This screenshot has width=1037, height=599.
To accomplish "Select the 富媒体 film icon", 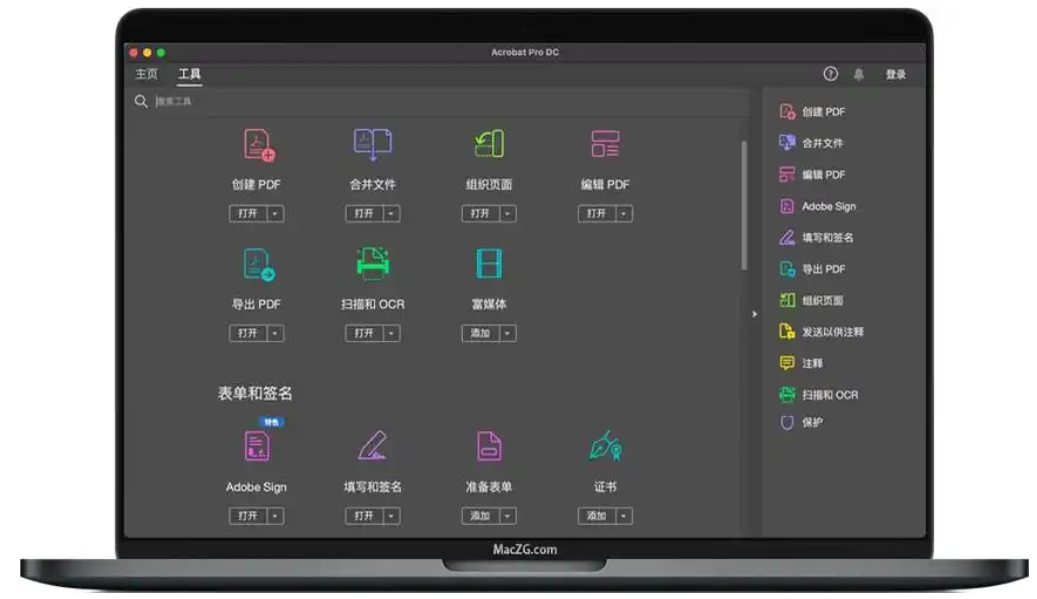I will [x=489, y=263].
